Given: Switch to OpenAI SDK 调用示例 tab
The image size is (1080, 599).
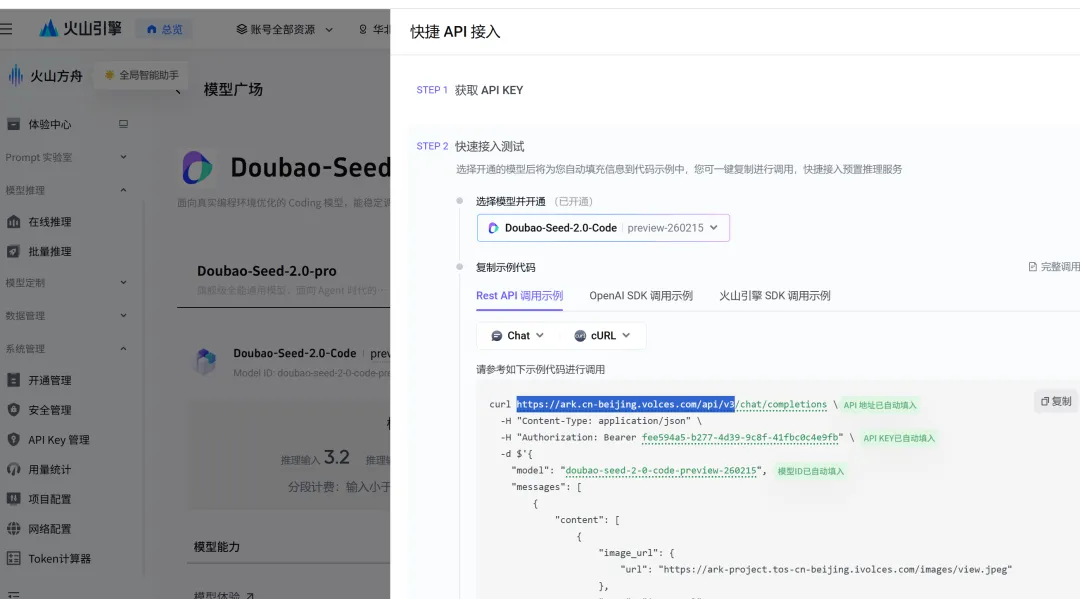Looking at the screenshot, I should click(641, 296).
